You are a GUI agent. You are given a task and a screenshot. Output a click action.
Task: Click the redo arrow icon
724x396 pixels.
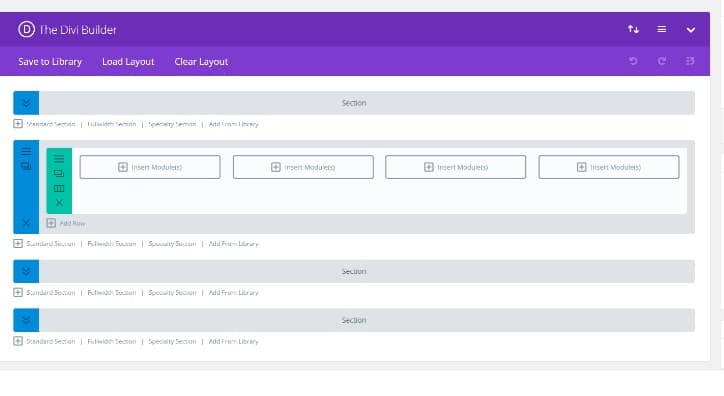662,61
